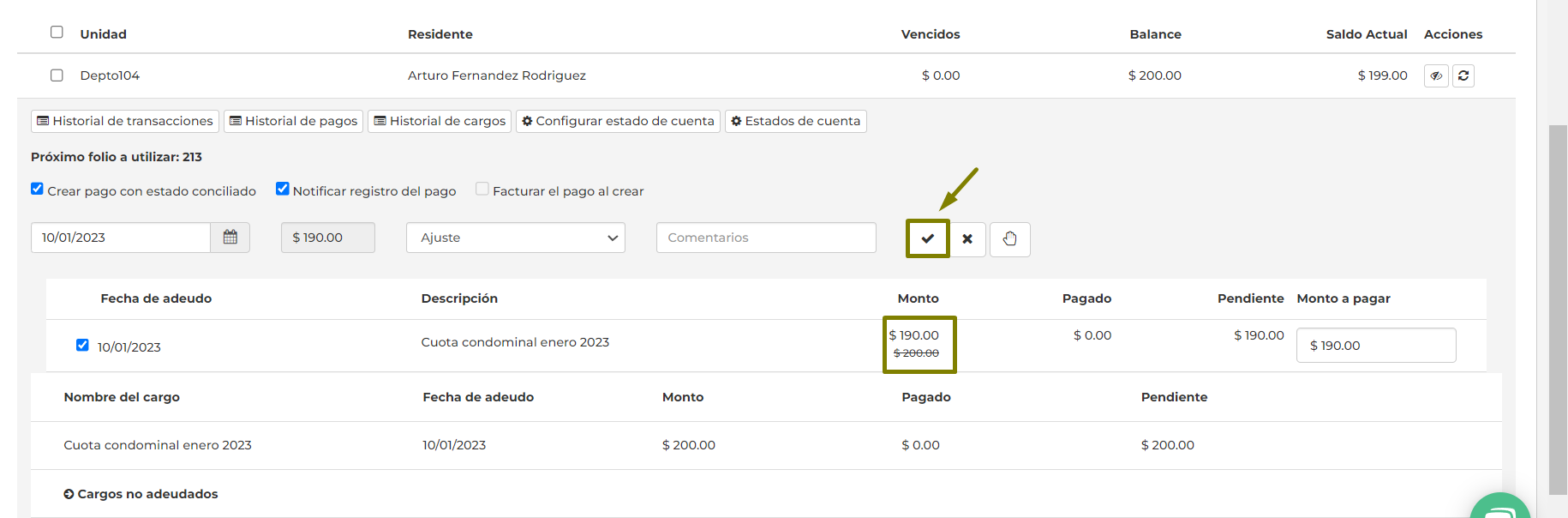Screen dimensions: 1568x518
Task: Toggle the select-all Unidad header checkbox
Action: (x=57, y=33)
